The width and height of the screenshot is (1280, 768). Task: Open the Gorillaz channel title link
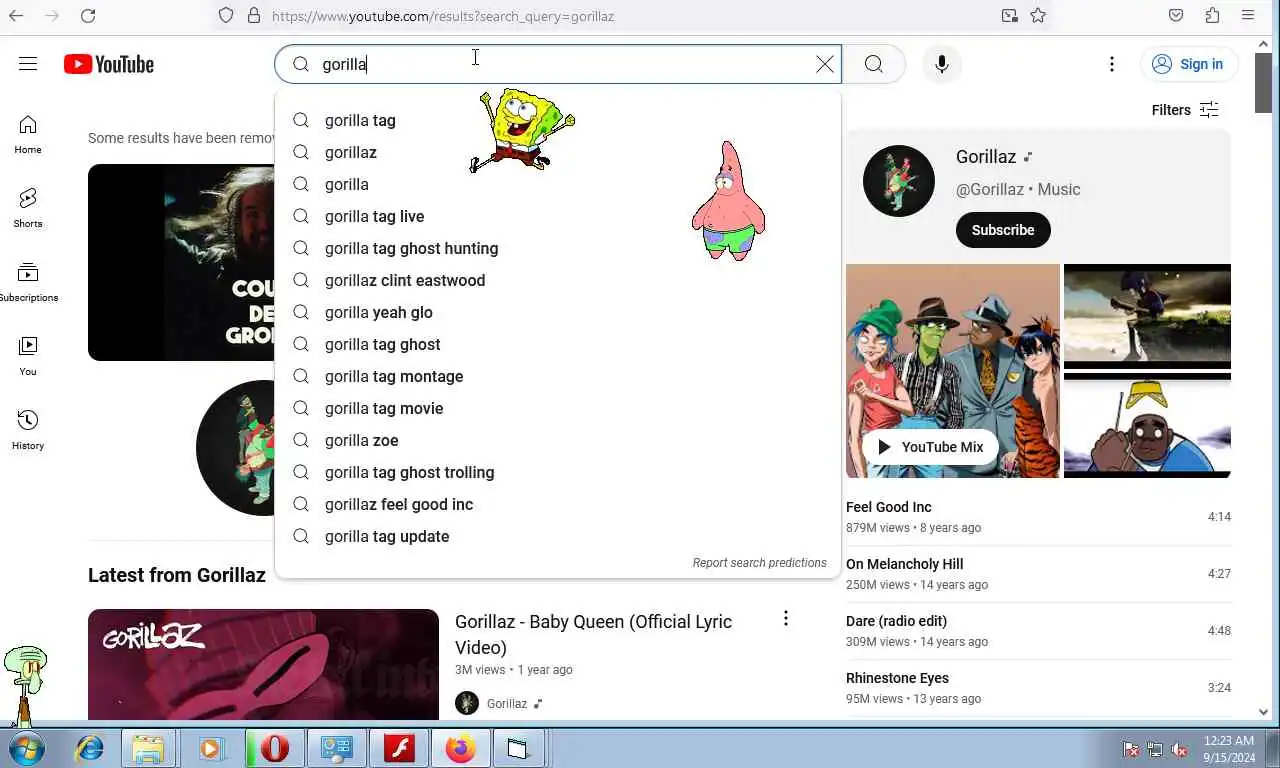[986, 157]
